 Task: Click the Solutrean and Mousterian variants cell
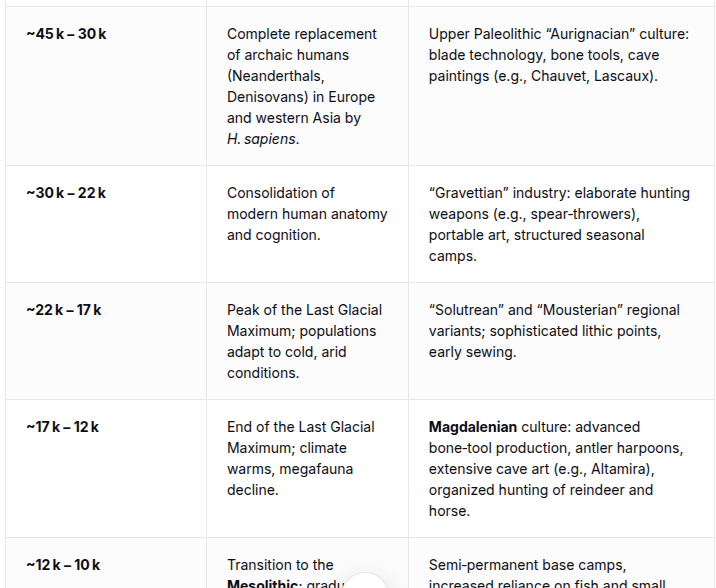pyautogui.click(x=554, y=330)
